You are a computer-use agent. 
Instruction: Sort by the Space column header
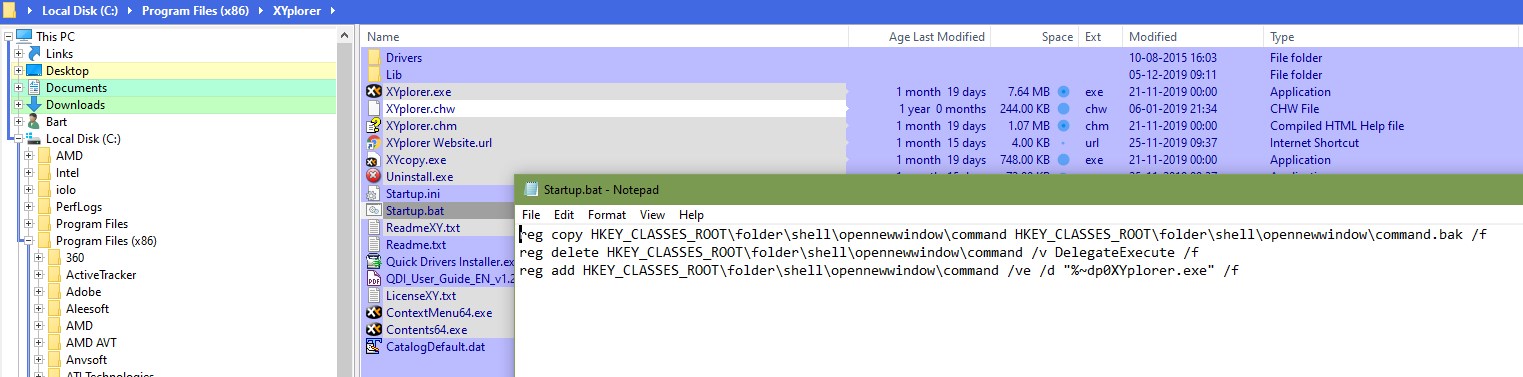1035,37
